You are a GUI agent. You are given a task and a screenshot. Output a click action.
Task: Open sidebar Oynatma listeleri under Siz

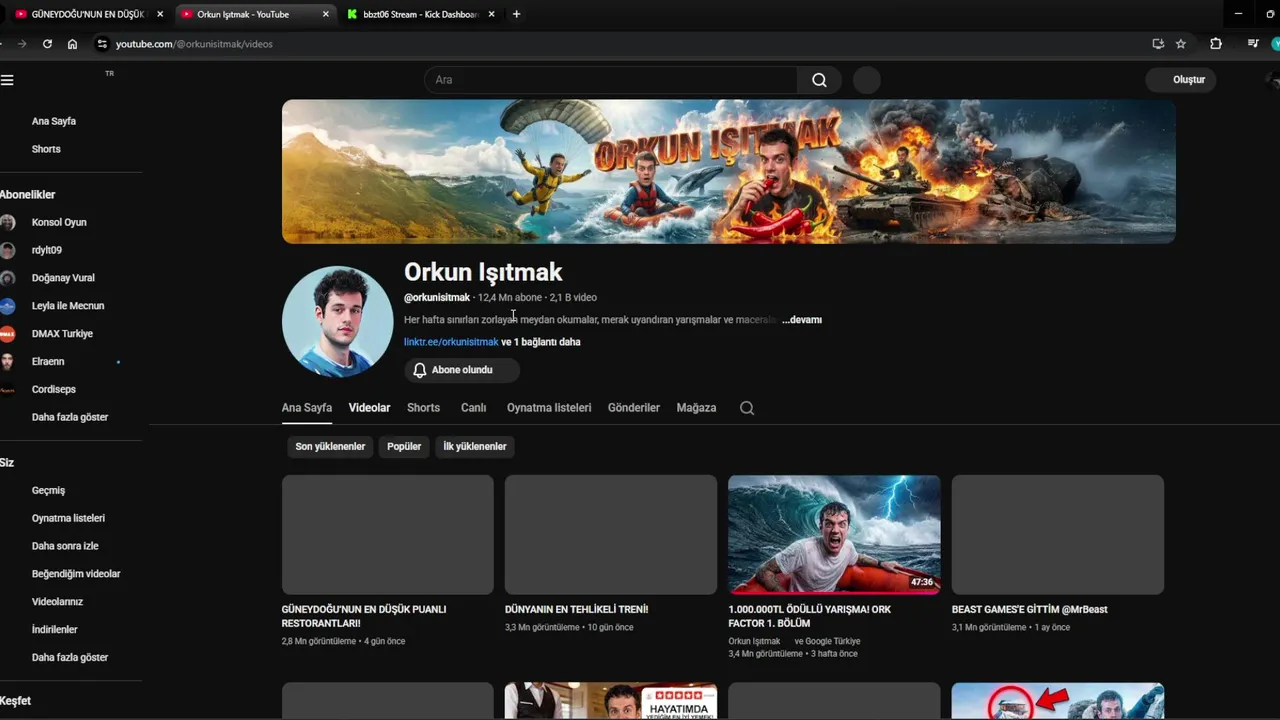tap(68, 518)
